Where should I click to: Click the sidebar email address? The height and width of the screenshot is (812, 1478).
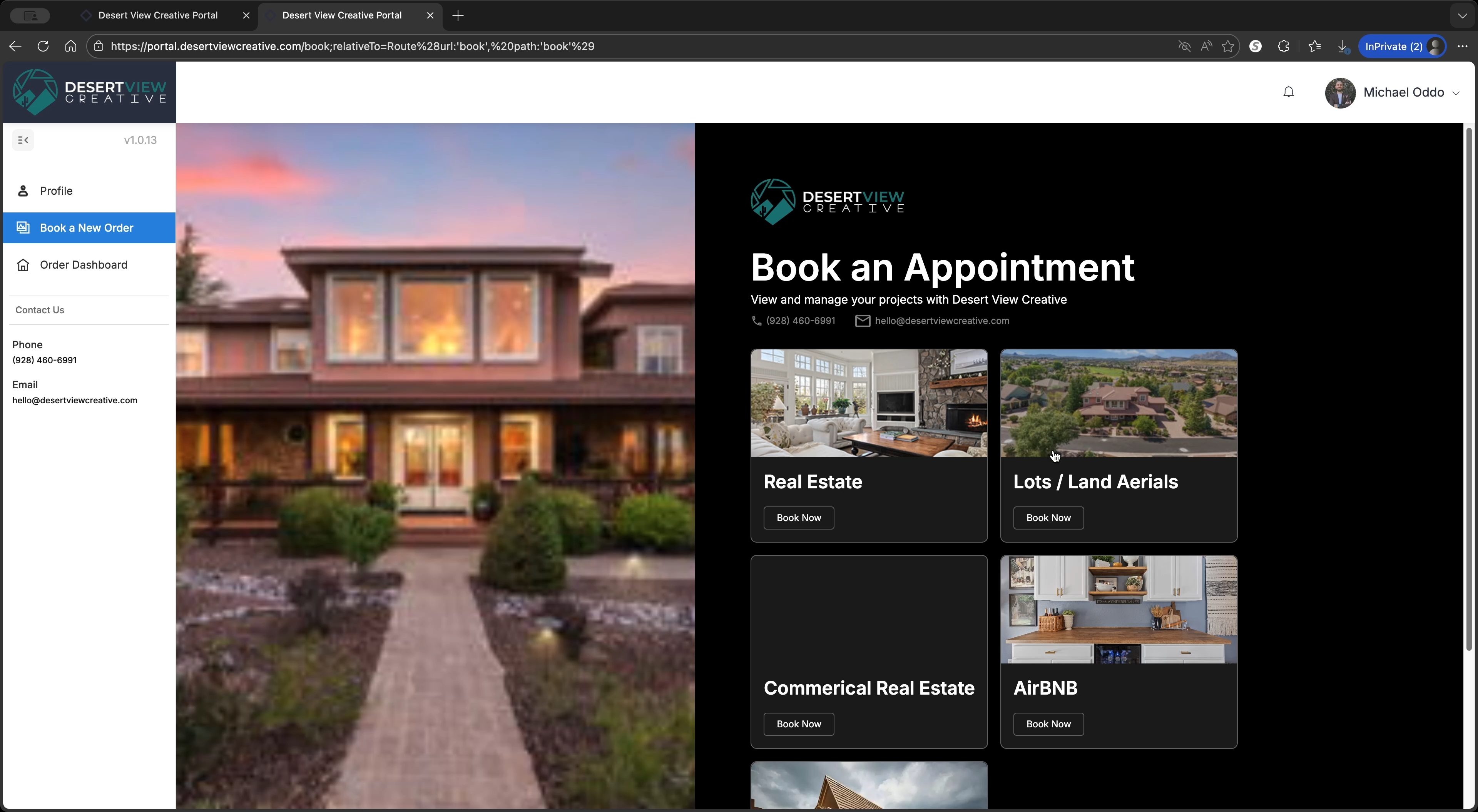pos(75,401)
